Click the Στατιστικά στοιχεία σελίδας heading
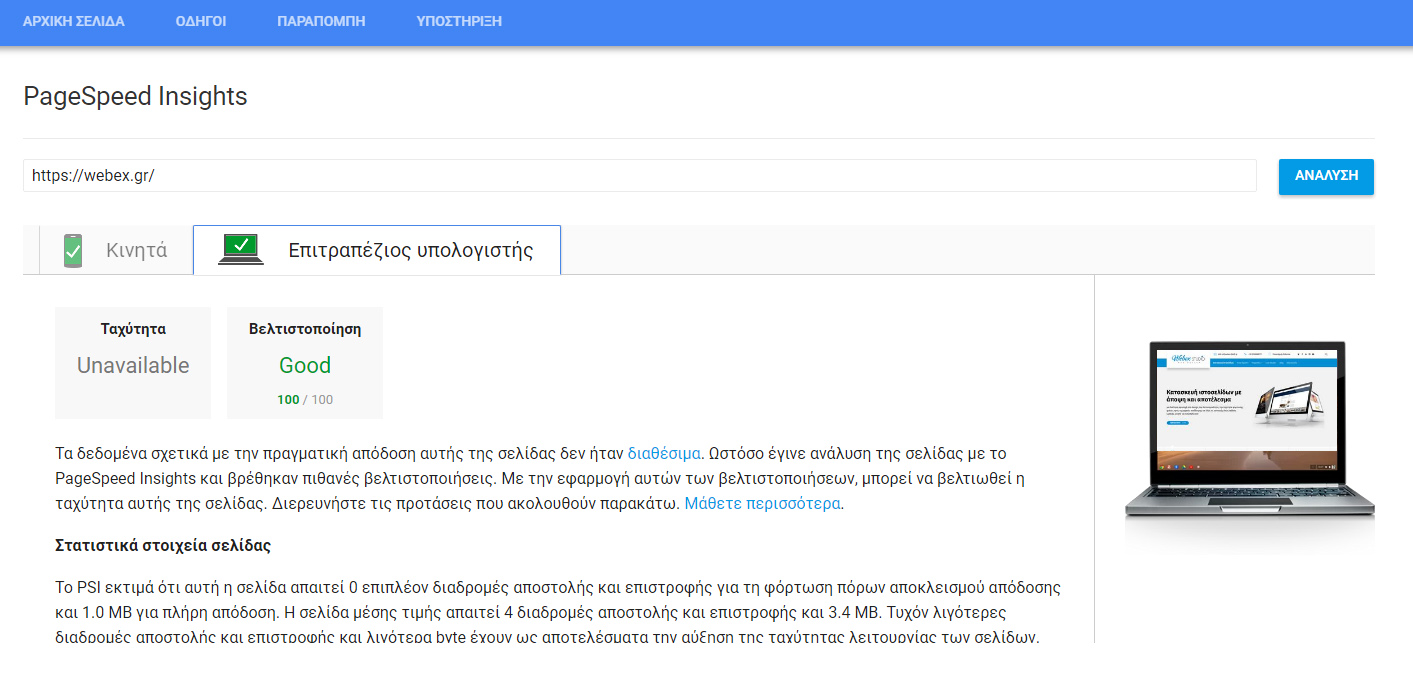This screenshot has width=1413, height=678. (x=163, y=546)
